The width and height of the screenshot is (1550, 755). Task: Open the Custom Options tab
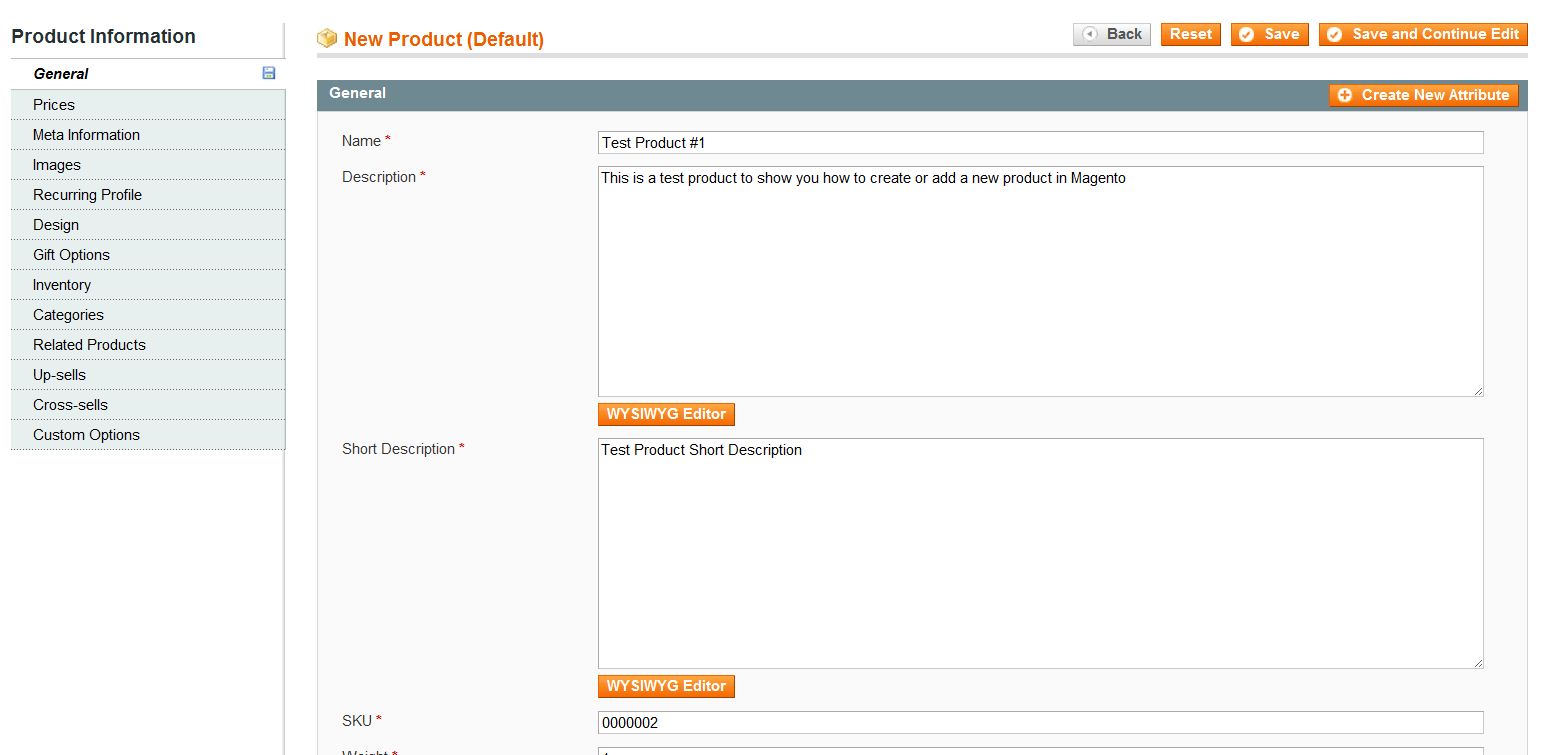86,435
